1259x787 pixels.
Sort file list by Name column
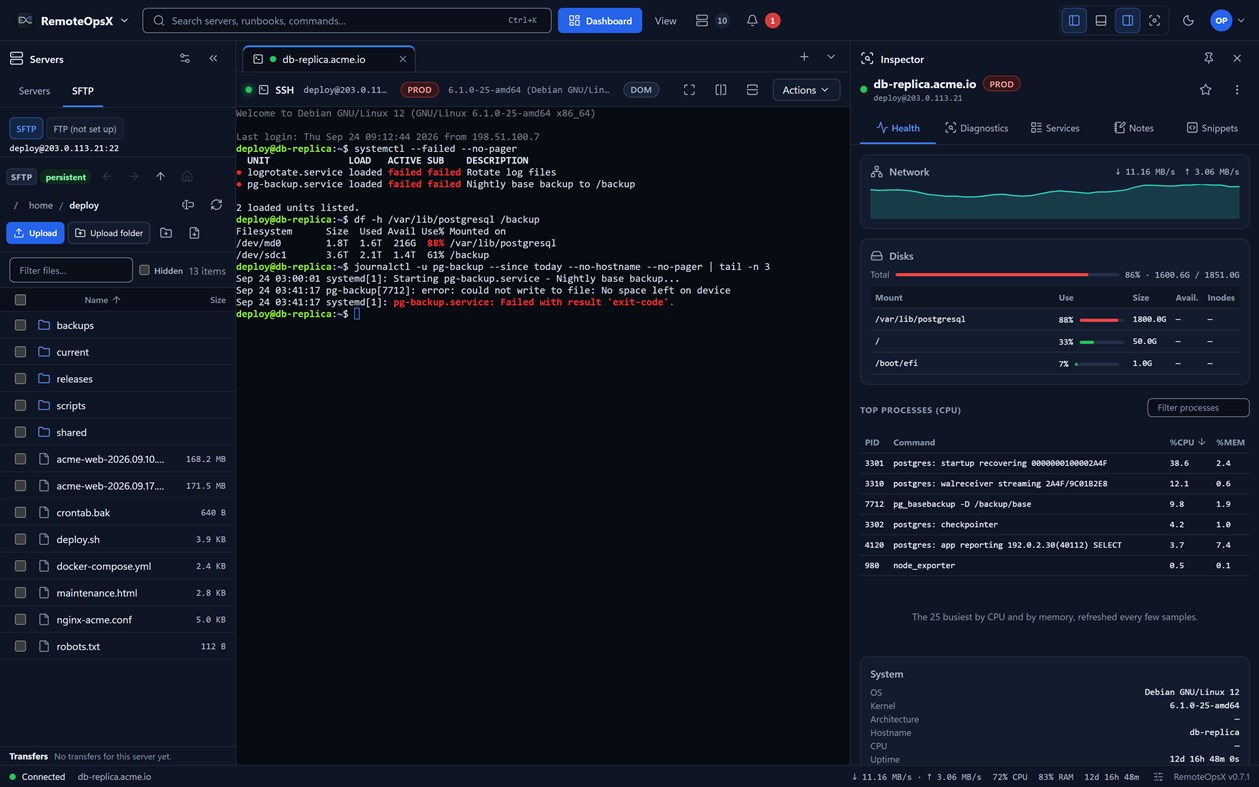point(102,300)
